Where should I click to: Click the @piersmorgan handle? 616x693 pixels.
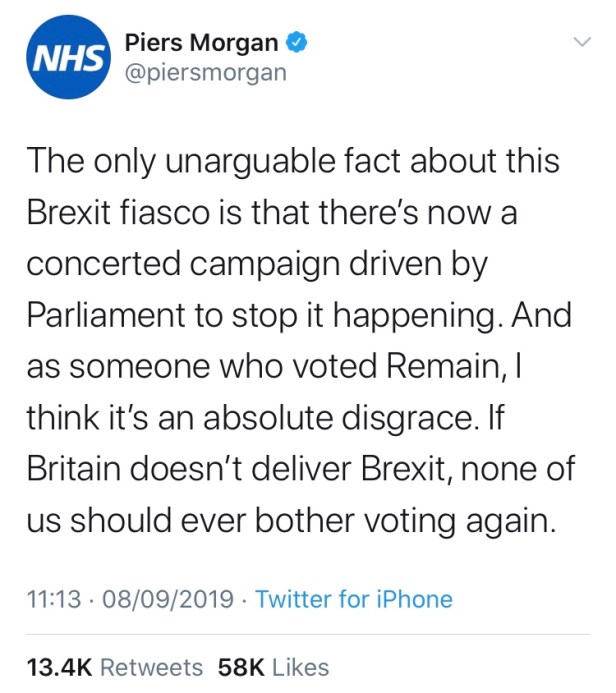click(206, 73)
